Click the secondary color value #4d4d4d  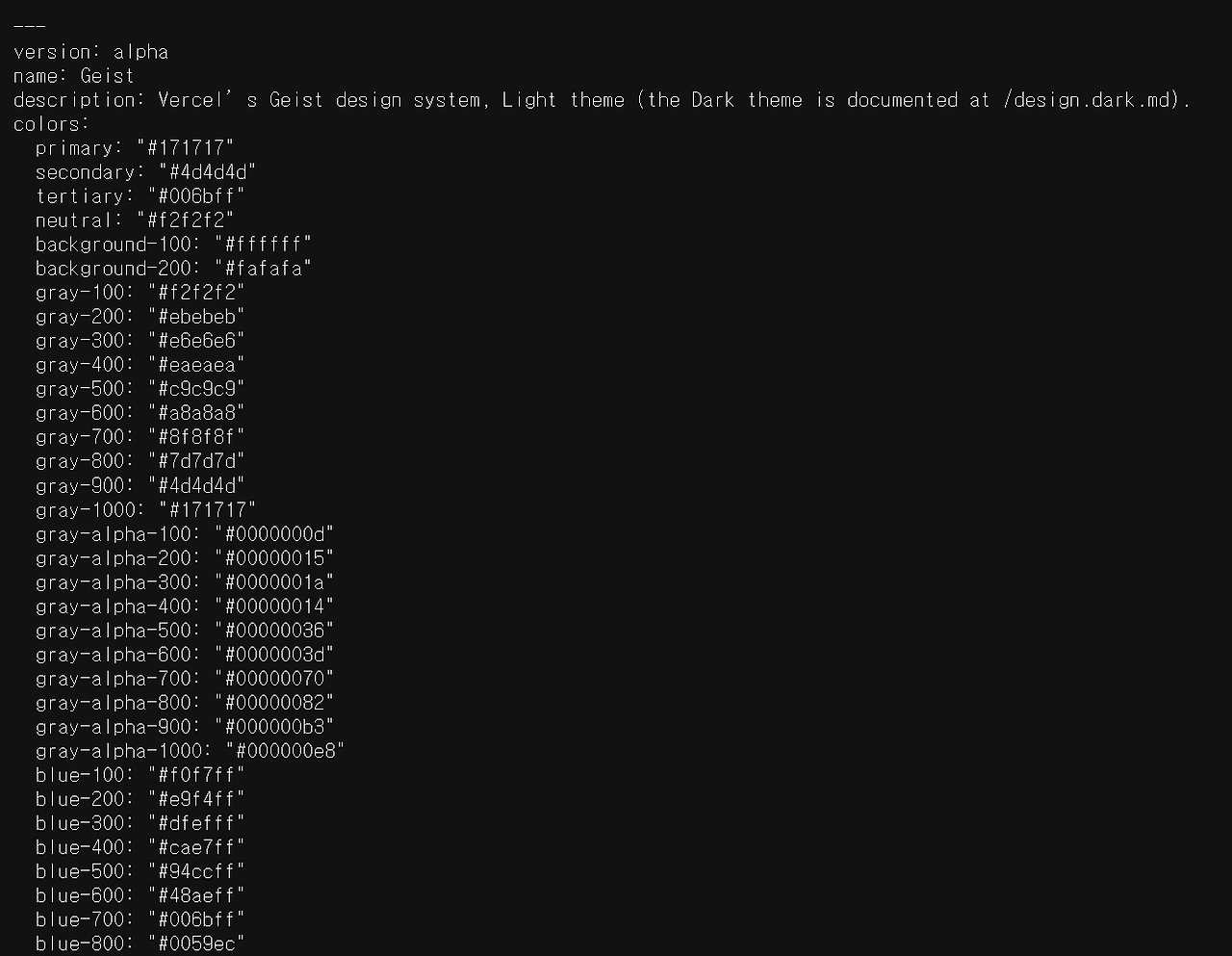pyautogui.click(x=207, y=172)
